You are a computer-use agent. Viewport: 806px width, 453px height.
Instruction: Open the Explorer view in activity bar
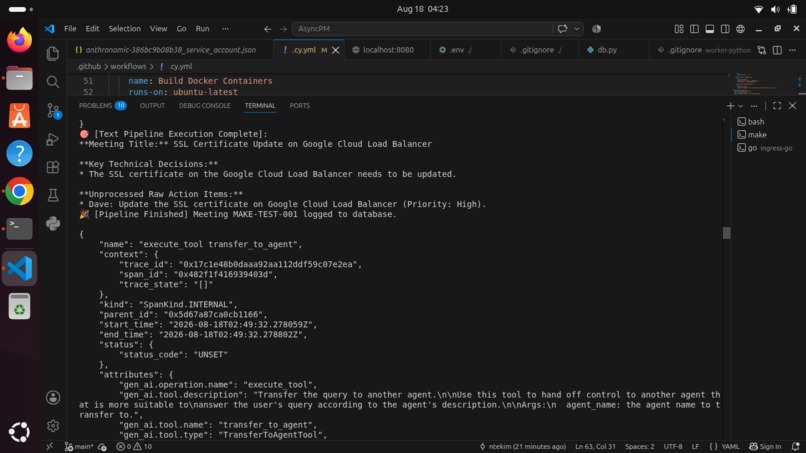52,53
